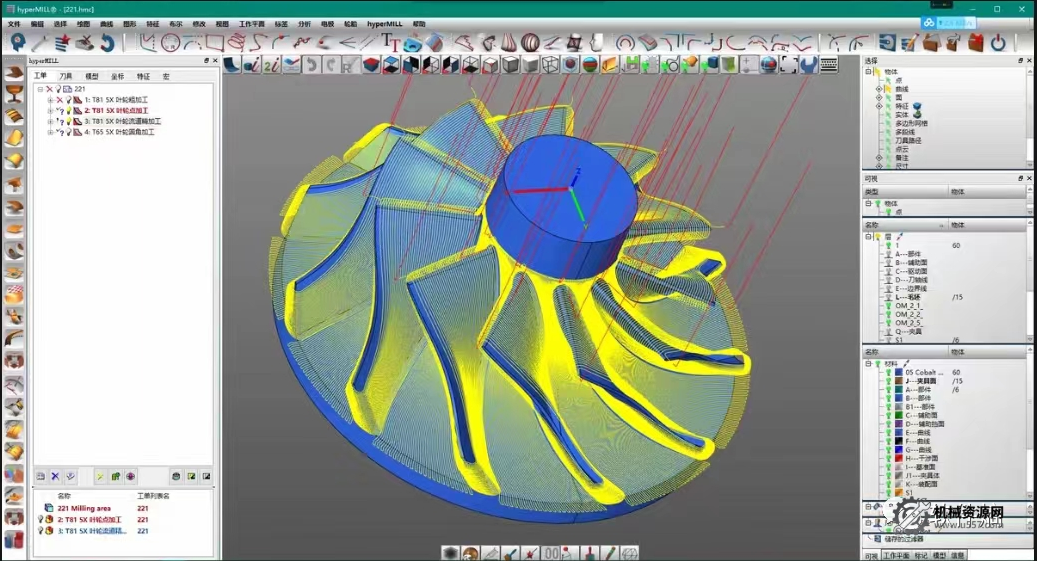Viewport: 1037px width, 561px height.
Task: Click the undo arrow icon in top toolbar
Action: coord(106,43)
